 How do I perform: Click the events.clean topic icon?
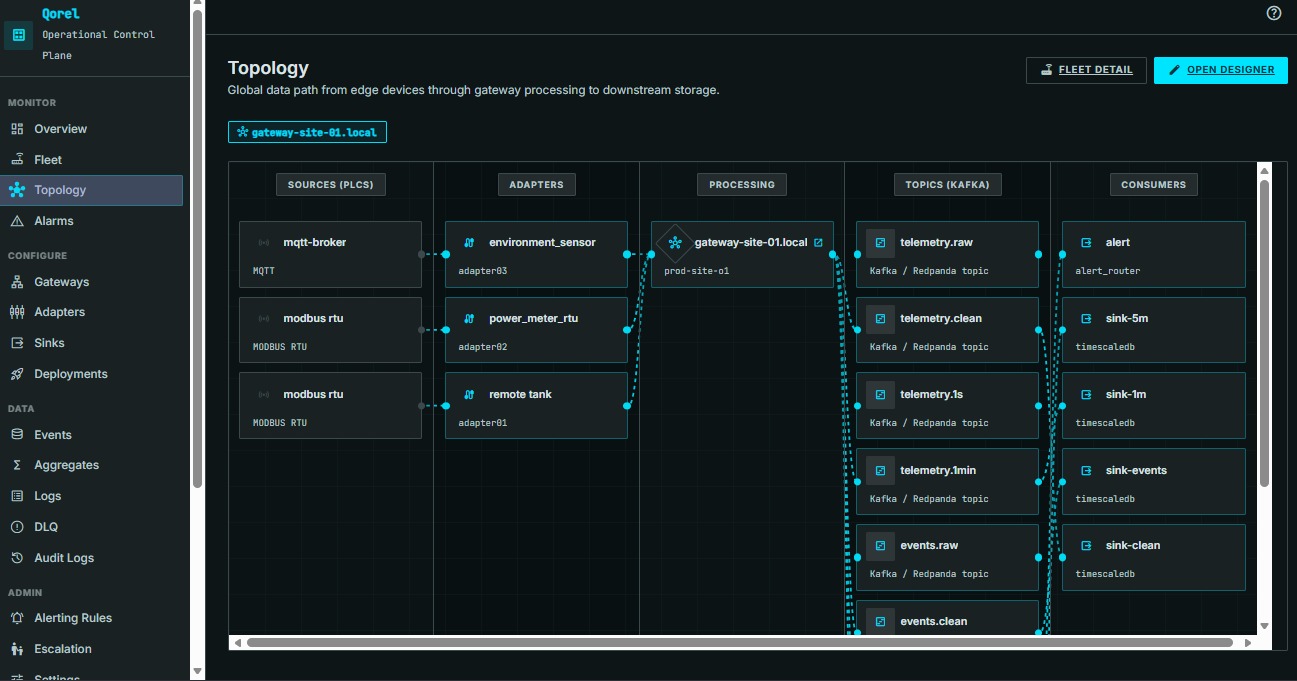(x=881, y=622)
